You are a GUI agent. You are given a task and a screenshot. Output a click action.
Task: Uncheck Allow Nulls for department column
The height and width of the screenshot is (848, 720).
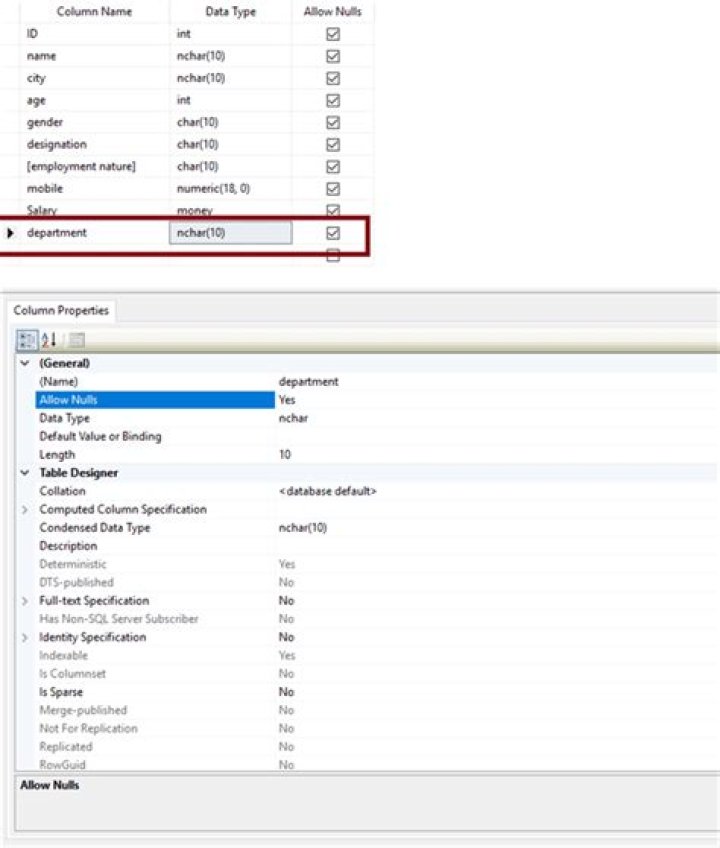pyautogui.click(x=333, y=233)
